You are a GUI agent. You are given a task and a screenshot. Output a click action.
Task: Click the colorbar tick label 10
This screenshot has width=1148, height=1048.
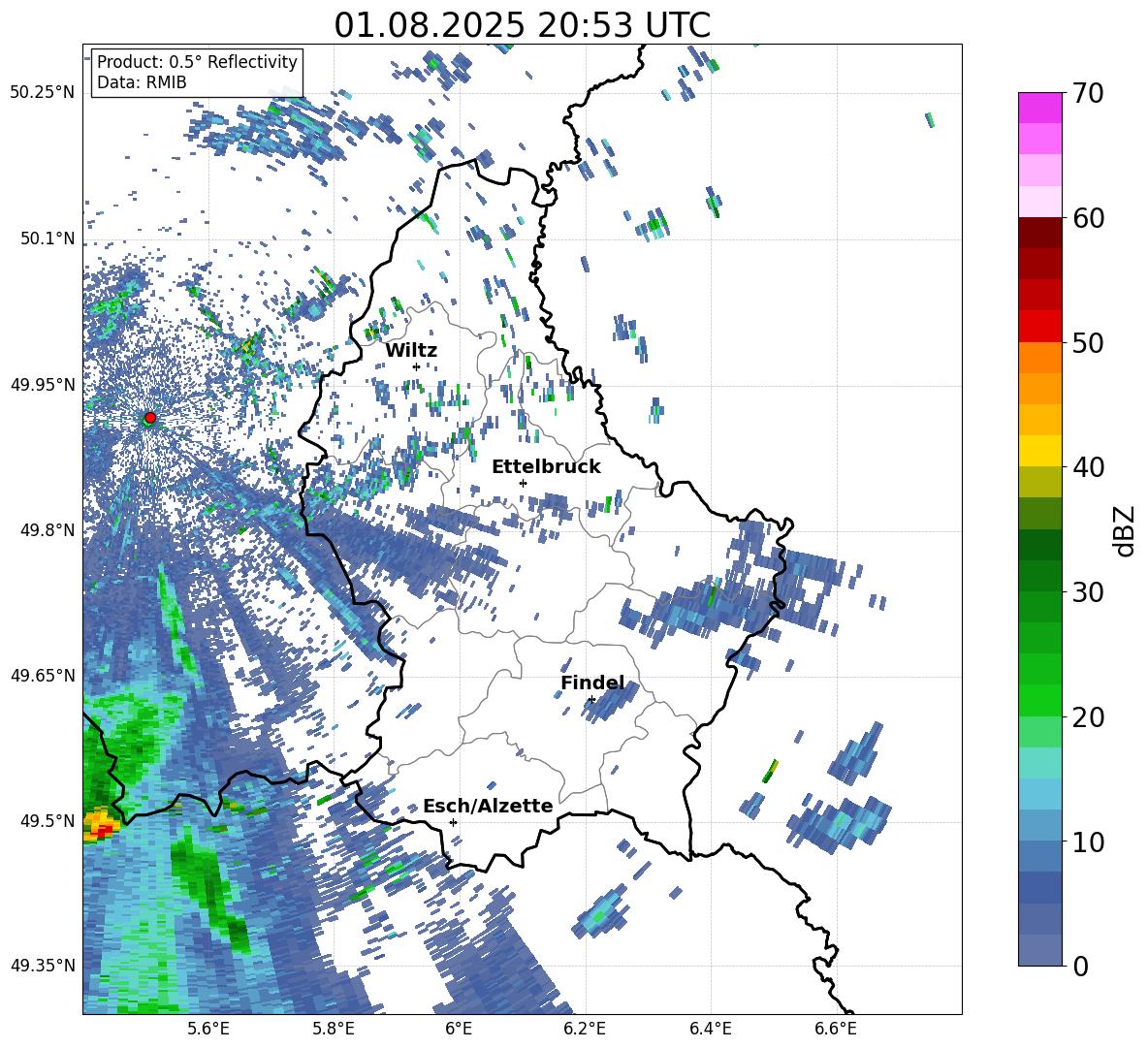[1089, 842]
